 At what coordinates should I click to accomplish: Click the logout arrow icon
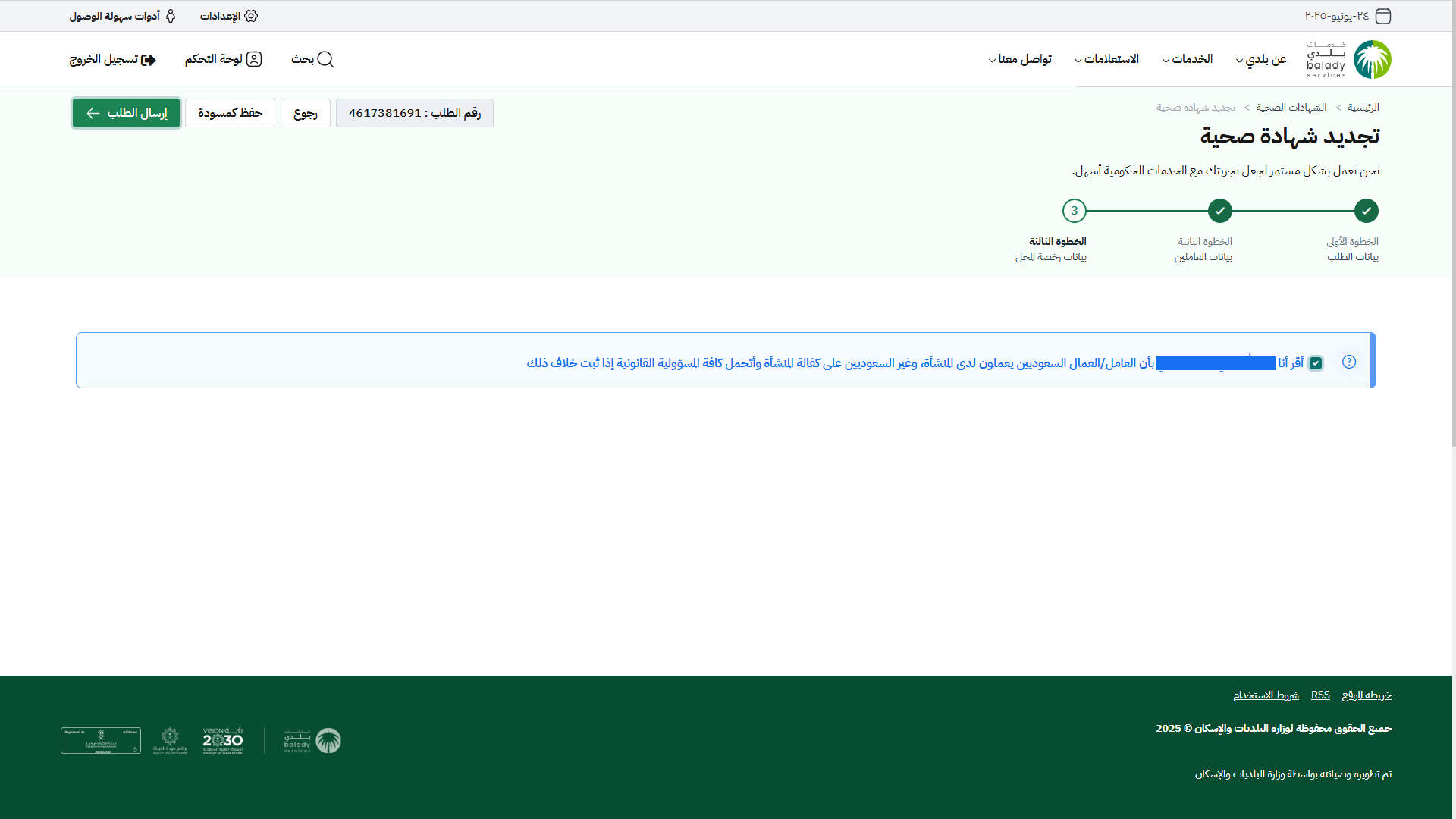pos(149,59)
